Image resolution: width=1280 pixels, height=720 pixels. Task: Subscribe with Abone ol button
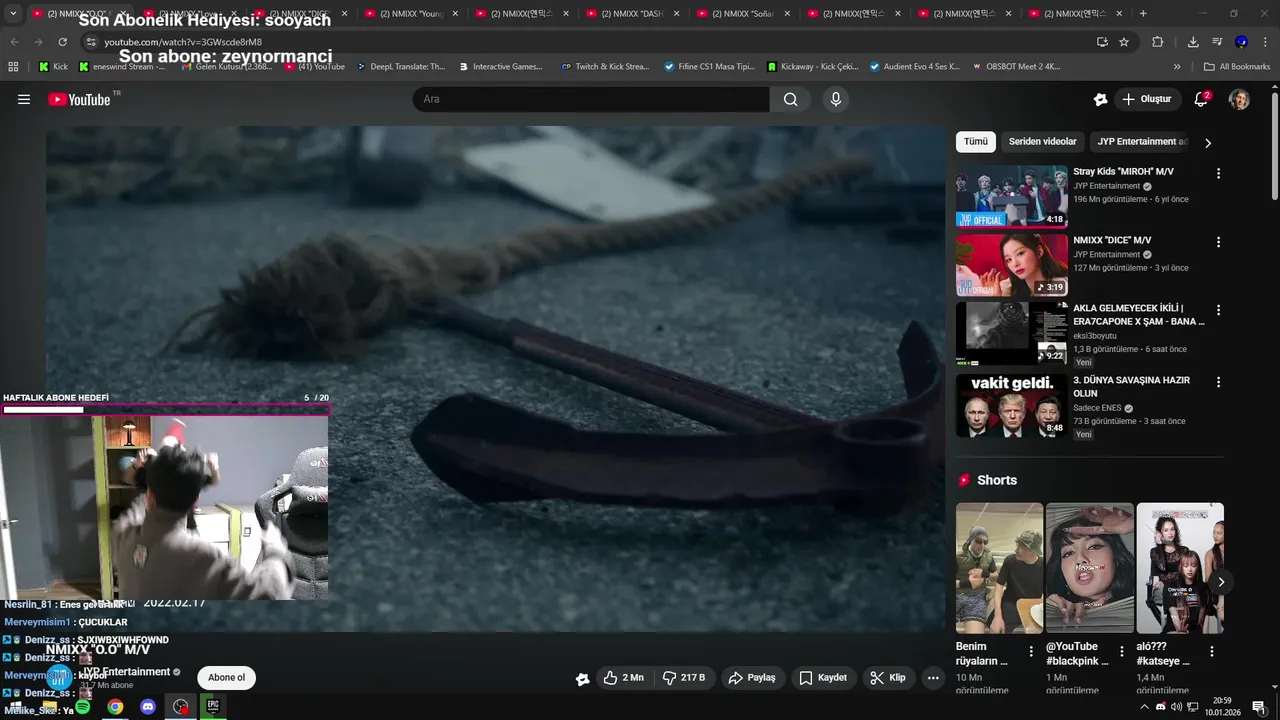pos(226,678)
